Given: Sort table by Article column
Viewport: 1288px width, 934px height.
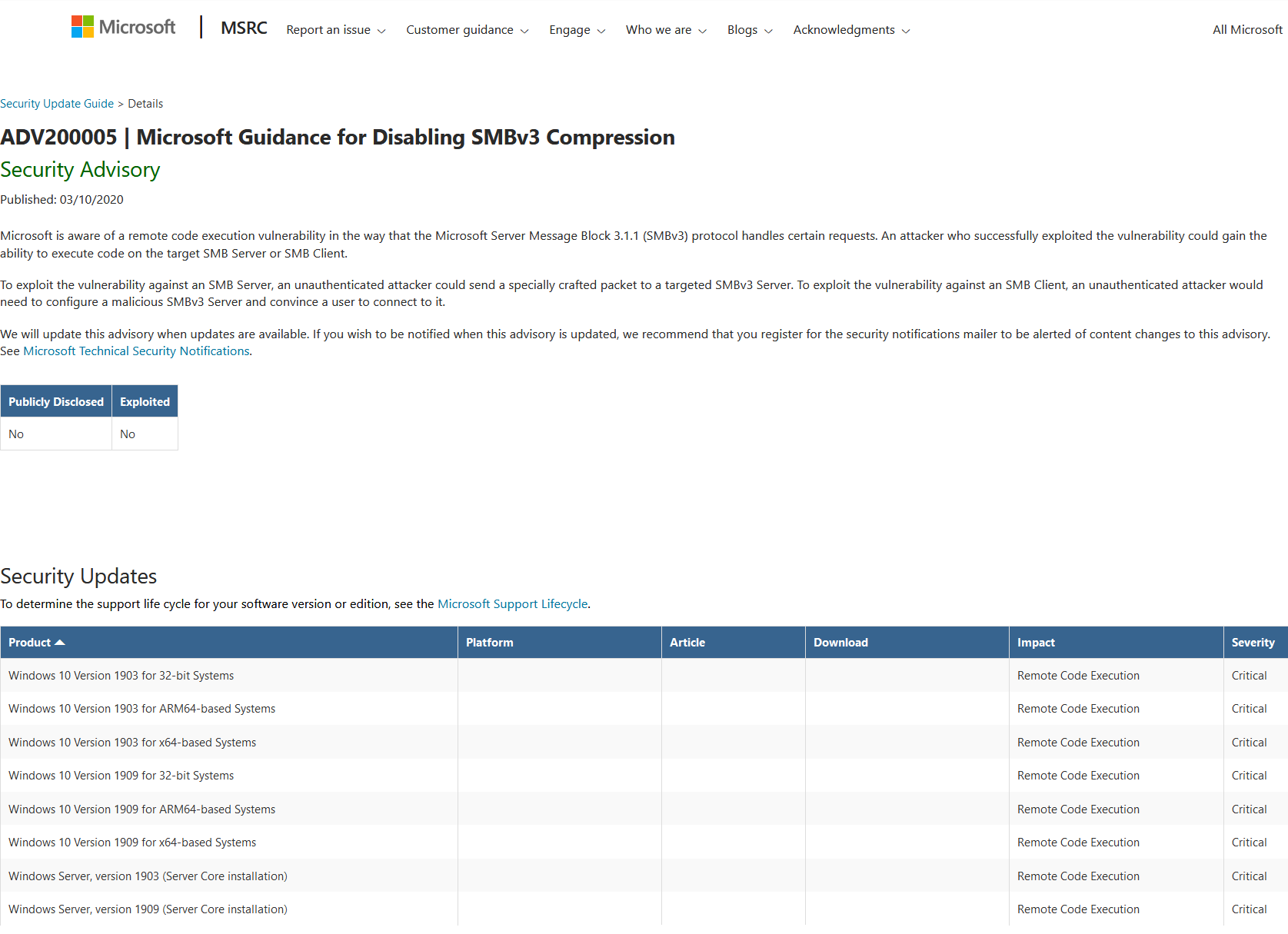Looking at the screenshot, I should point(734,643).
